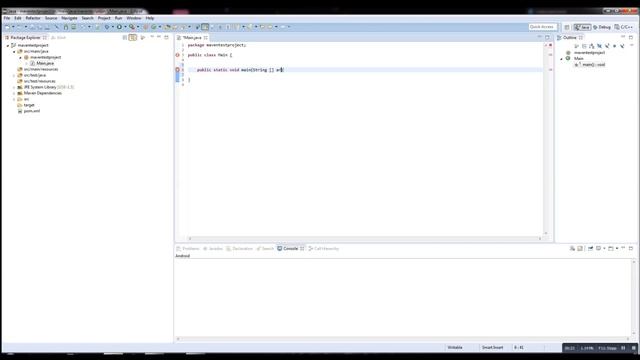Open the Window menu
The width and height of the screenshot is (640, 360).
[134, 18]
